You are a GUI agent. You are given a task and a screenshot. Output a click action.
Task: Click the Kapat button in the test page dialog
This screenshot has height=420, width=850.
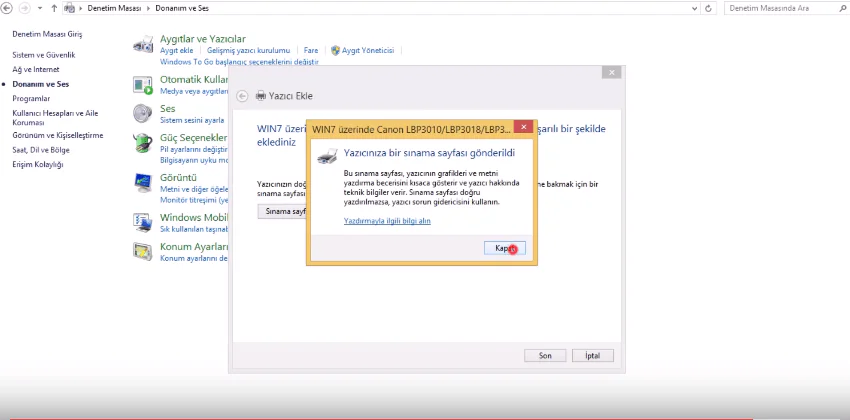[504, 248]
